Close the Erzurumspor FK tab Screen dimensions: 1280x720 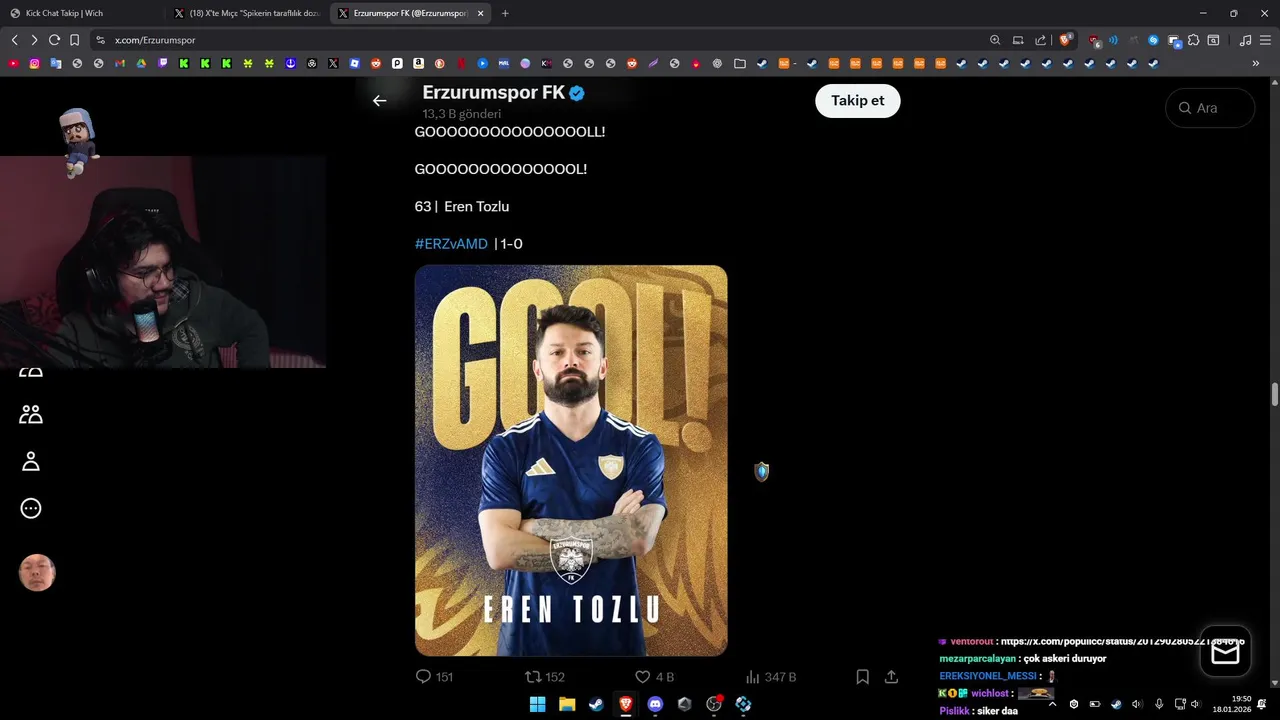(x=481, y=13)
